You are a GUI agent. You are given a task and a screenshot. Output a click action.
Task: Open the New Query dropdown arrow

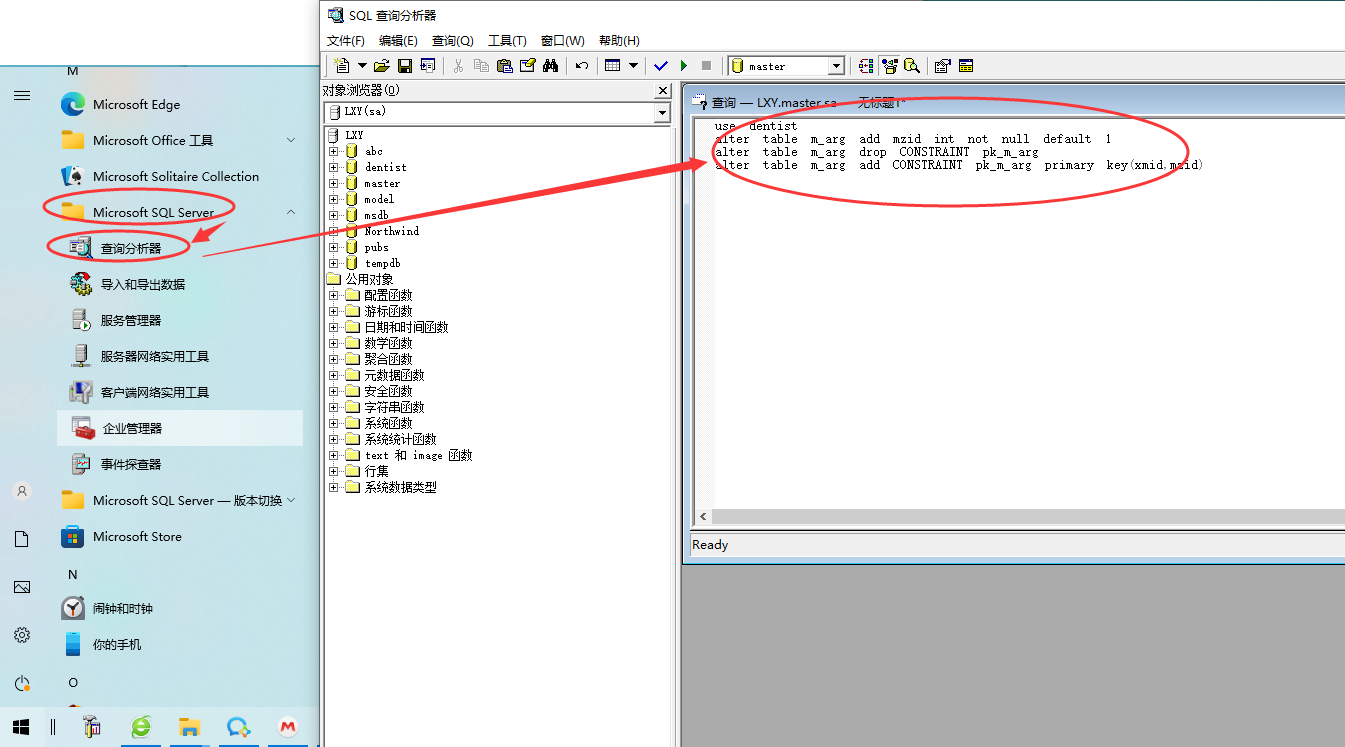[362, 66]
